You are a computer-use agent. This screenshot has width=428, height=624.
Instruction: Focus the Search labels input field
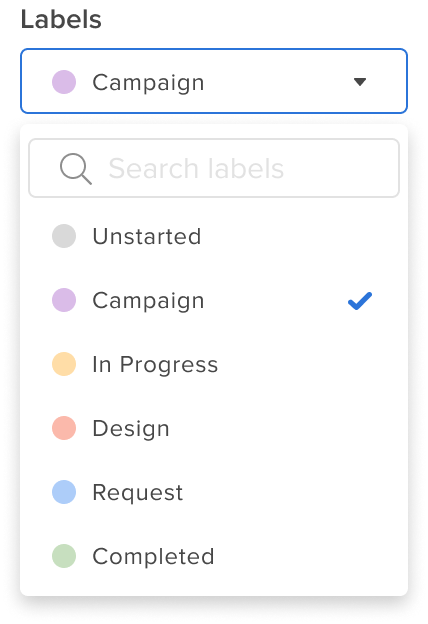point(214,168)
